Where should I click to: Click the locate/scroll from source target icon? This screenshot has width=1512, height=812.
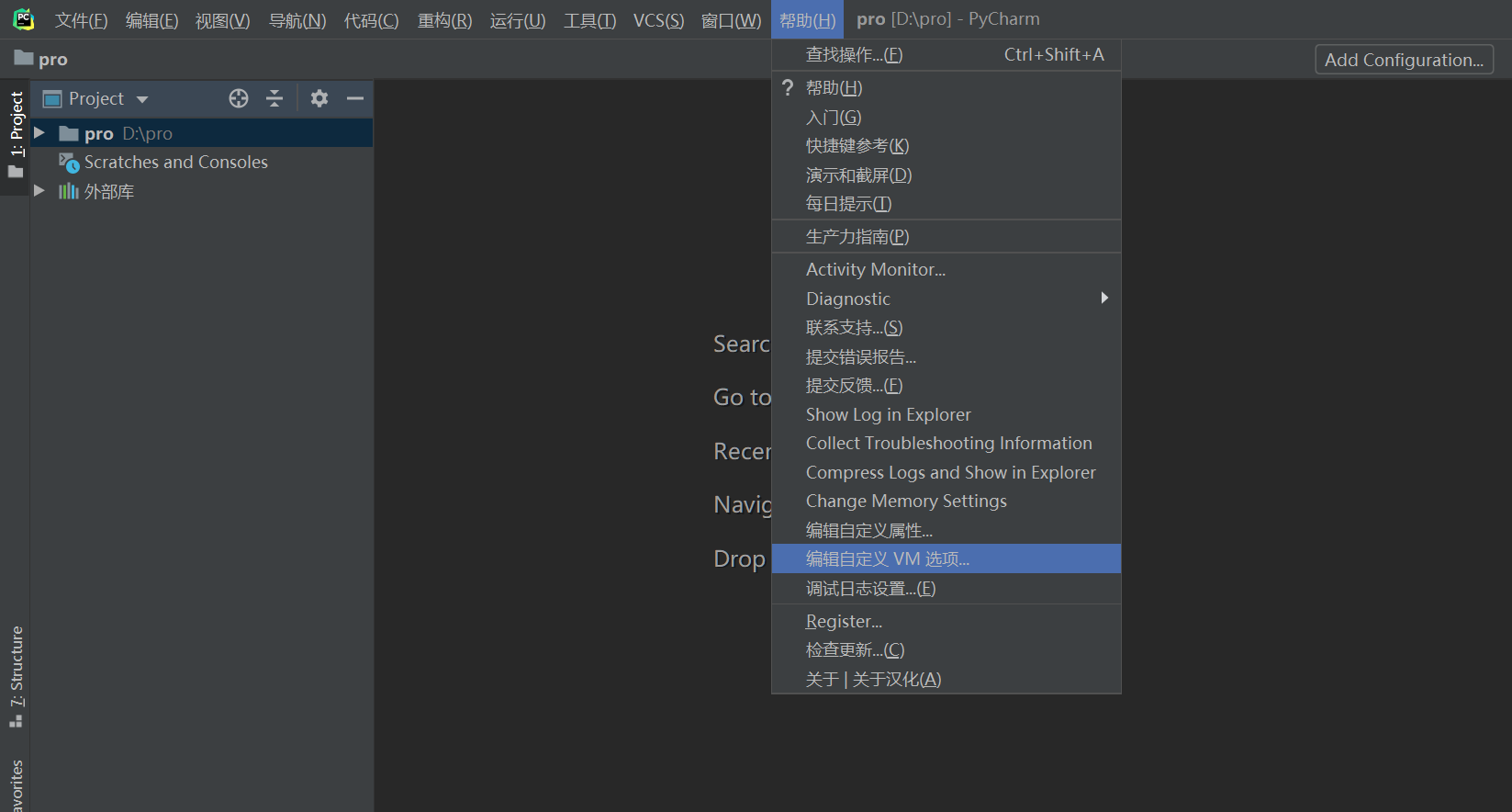click(239, 98)
